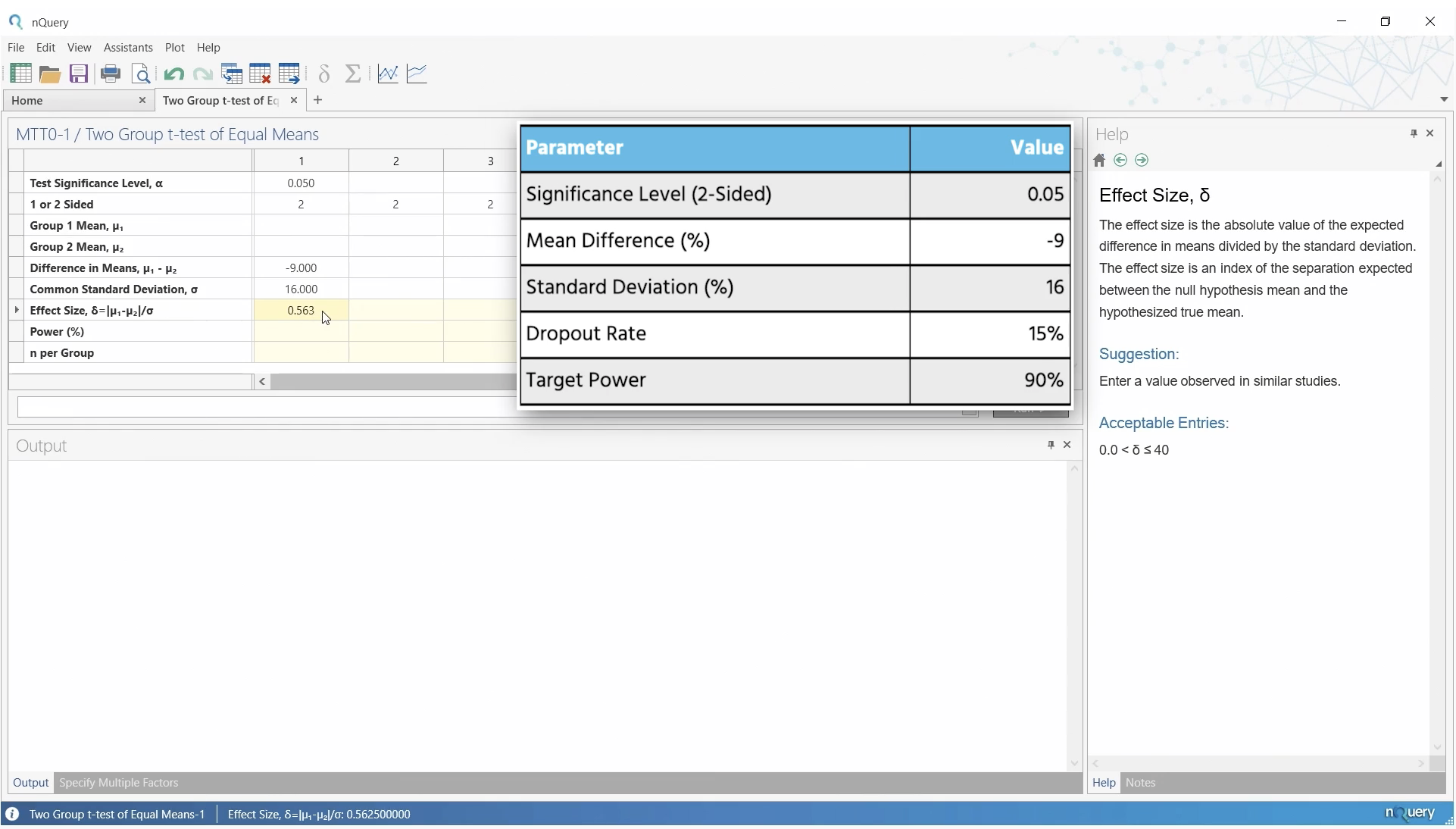Image resolution: width=1456 pixels, height=829 pixels.
Task: Open a file with the folder icon
Action: coord(50,74)
